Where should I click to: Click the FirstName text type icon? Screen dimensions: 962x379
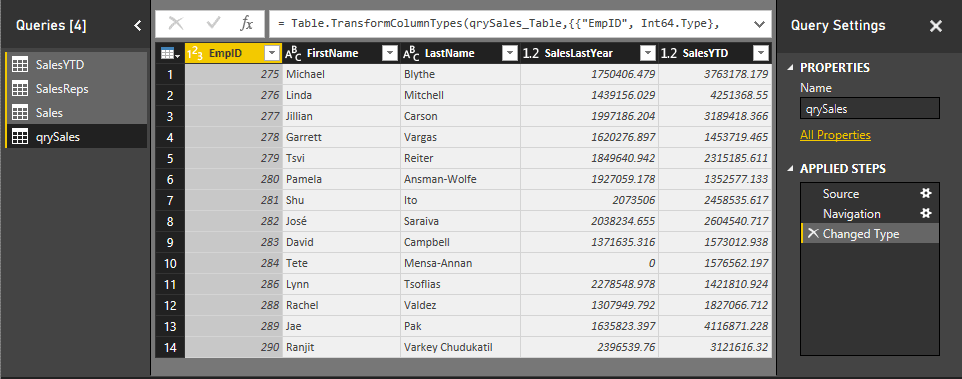click(293, 54)
